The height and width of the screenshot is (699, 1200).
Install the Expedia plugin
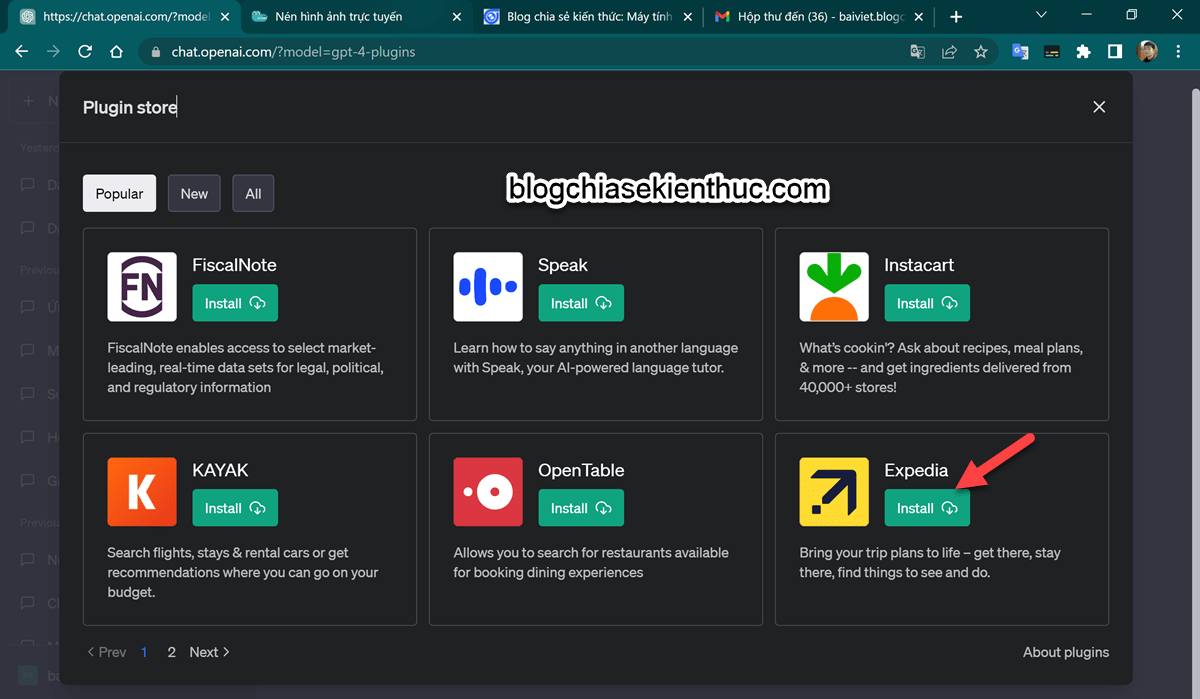[927, 508]
